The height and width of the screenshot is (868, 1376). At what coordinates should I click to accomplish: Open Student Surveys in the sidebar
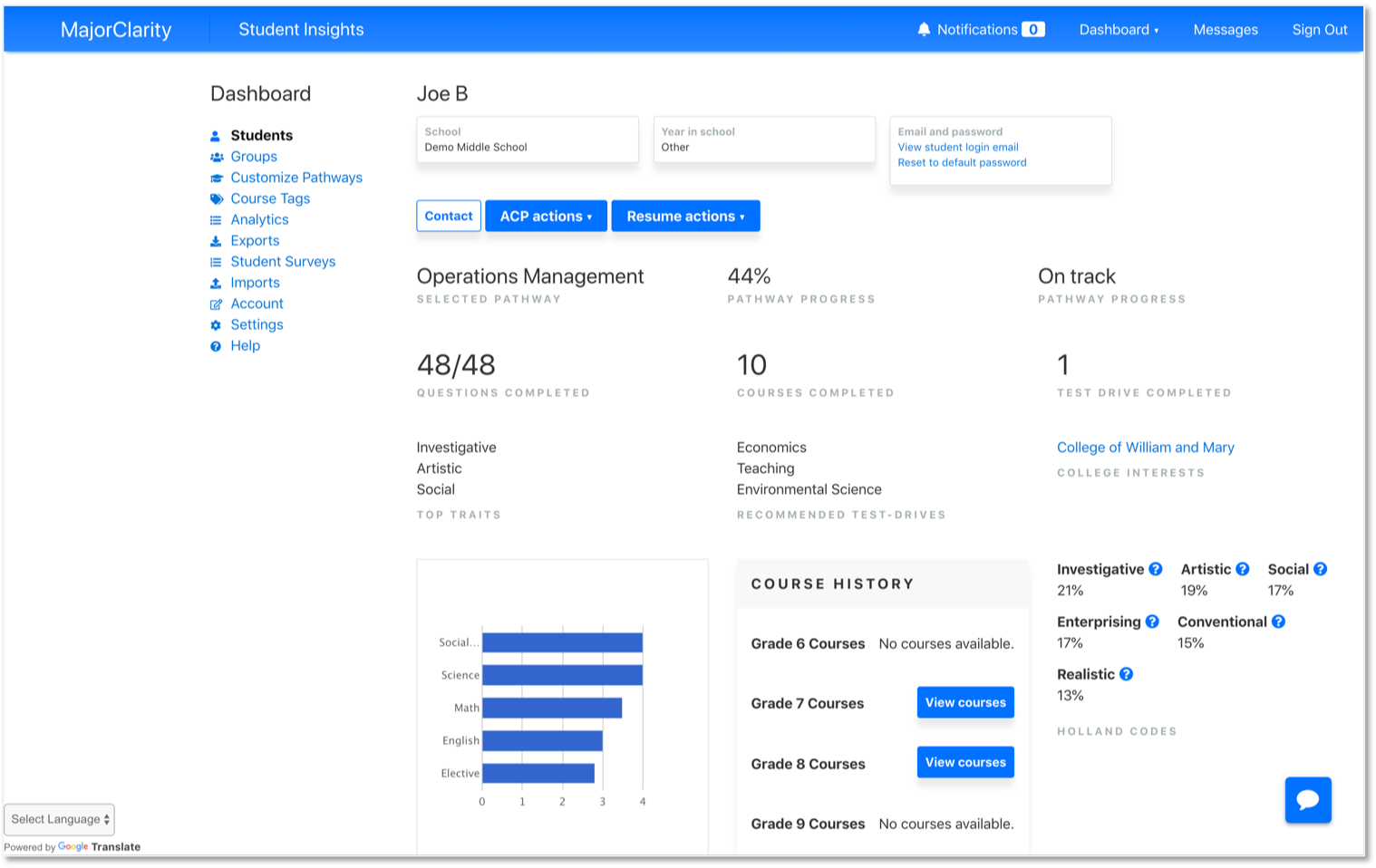pos(283,261)
